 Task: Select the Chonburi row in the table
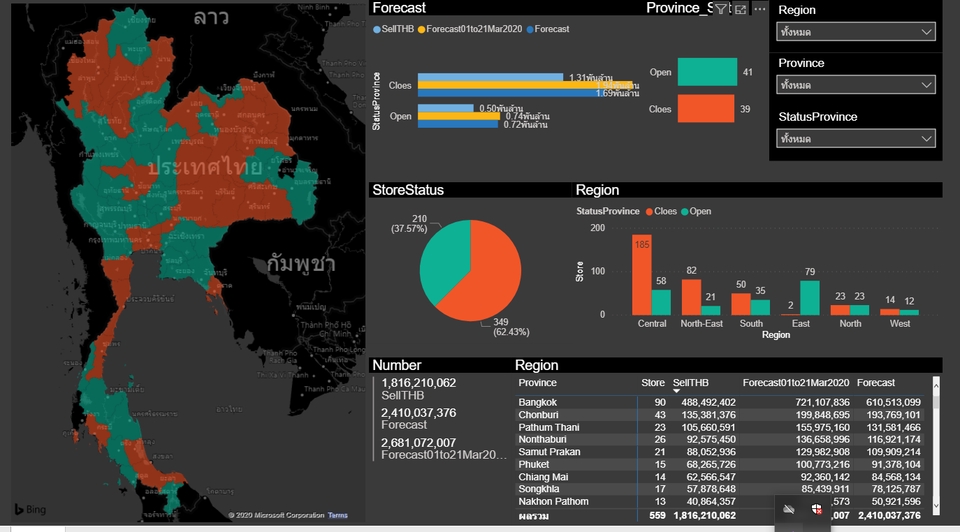point(719,414)
